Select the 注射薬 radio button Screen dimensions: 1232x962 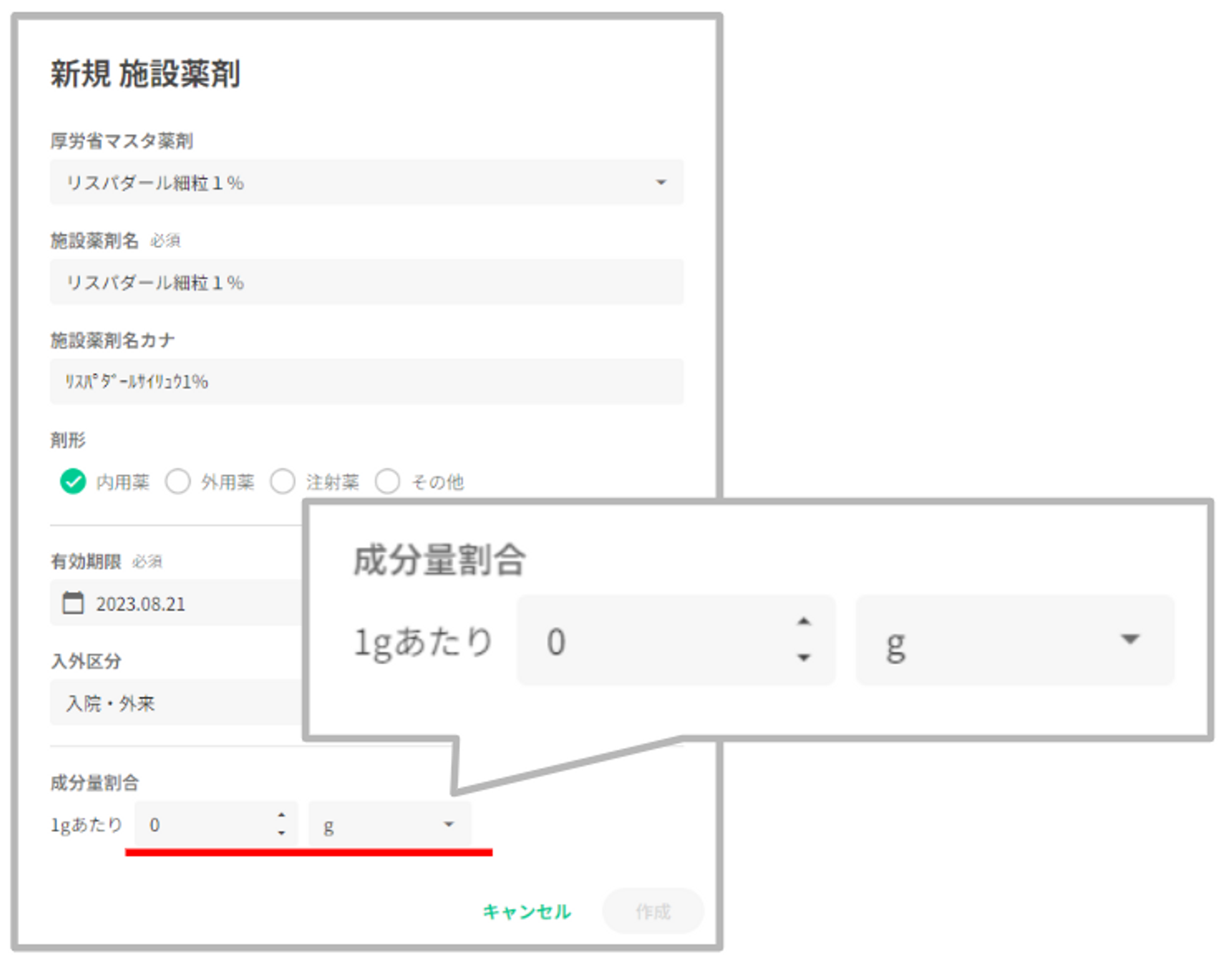tap(283, 481)
